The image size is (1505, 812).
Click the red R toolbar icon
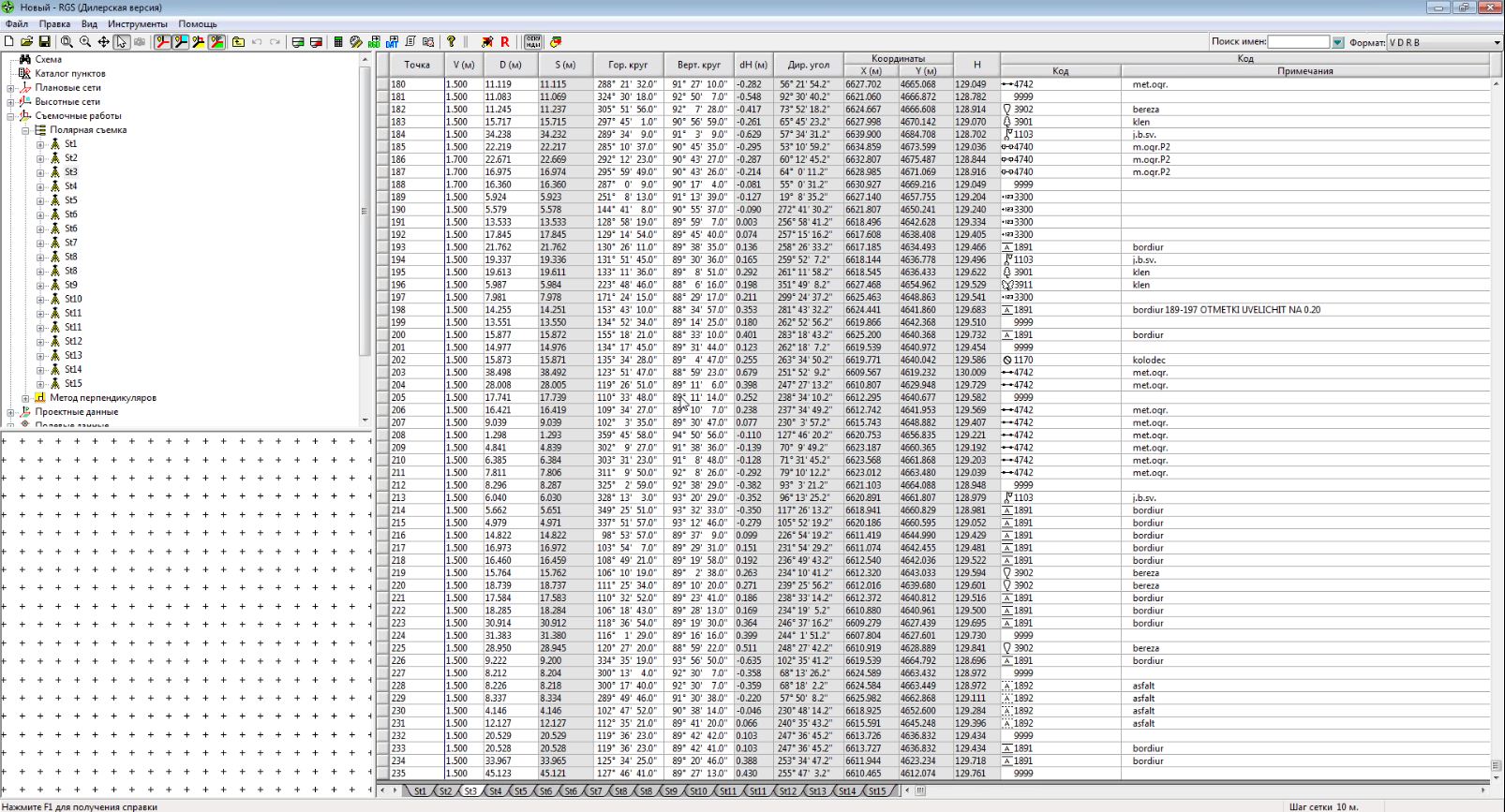(505, 42)
